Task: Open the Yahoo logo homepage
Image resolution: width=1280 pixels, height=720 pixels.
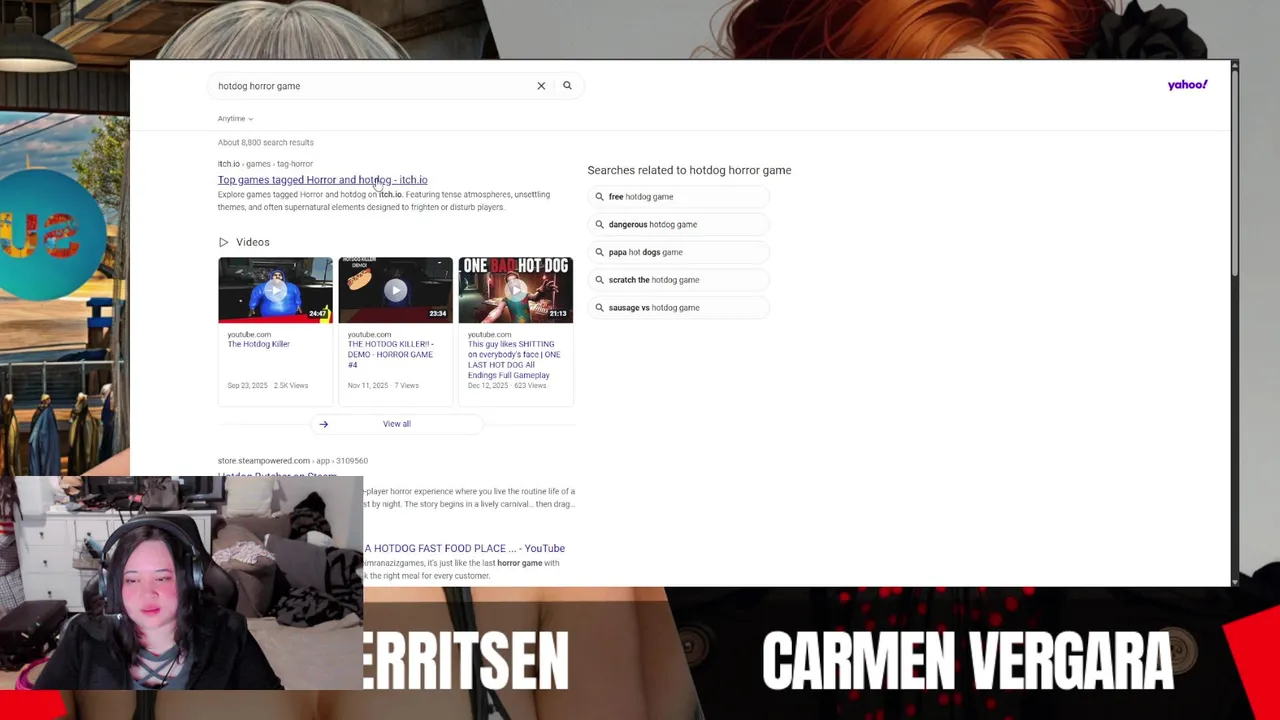Action: coord(1187,85)
